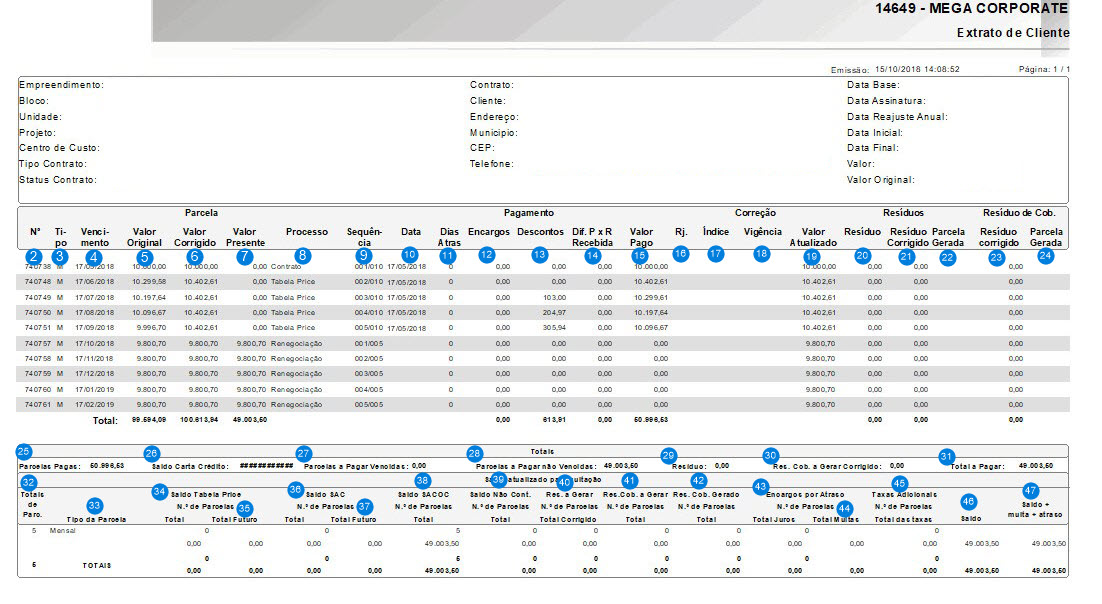The height and width of the screenshot is (604, 1102).
Task: Click marker 5 below Valor Original header
Action: tap(145, 257)
